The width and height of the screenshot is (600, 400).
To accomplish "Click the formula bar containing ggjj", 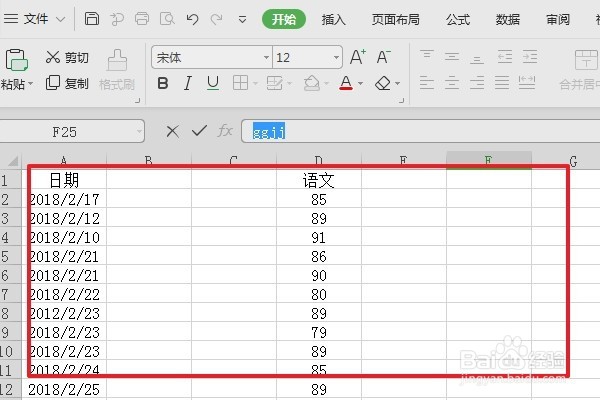I will (x=421, y=131).
